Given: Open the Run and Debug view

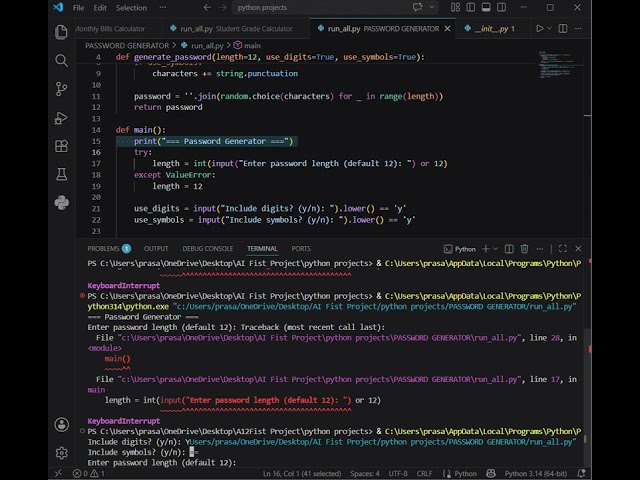Looking at the screenshot, I should click(x=61, y=118).
